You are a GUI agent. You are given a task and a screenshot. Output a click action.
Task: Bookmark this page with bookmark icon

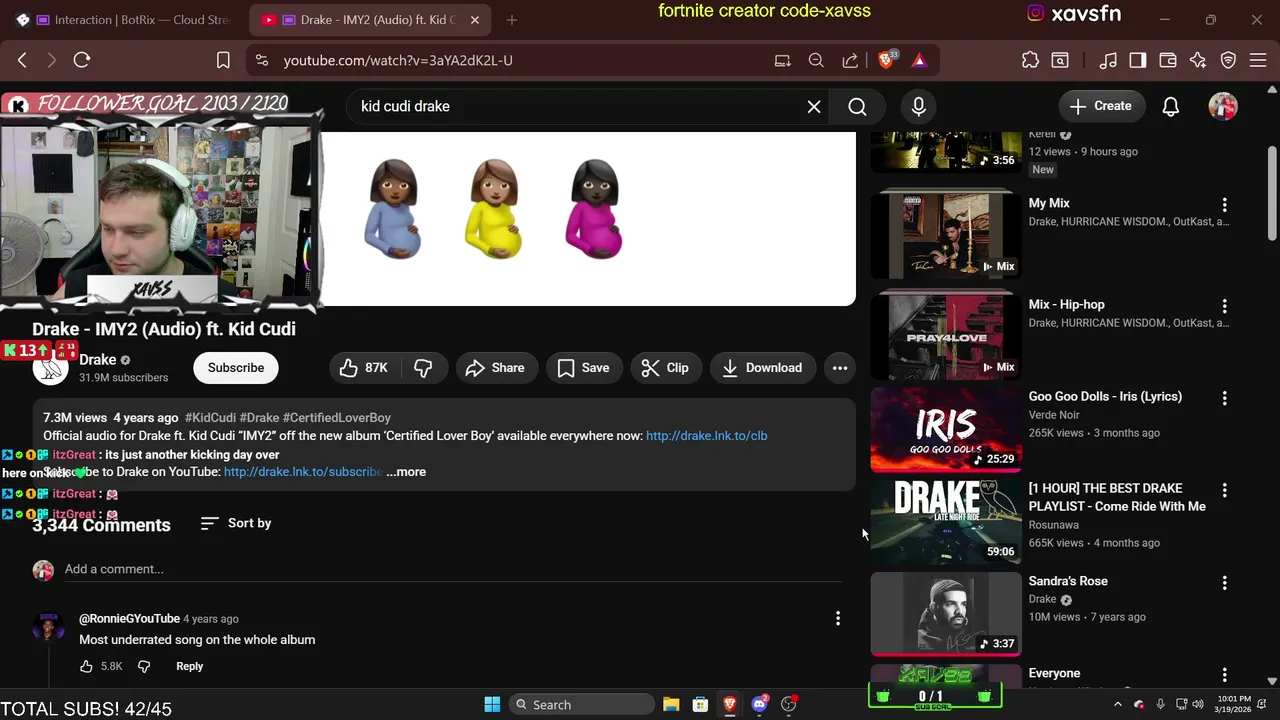tap(223, 60)
